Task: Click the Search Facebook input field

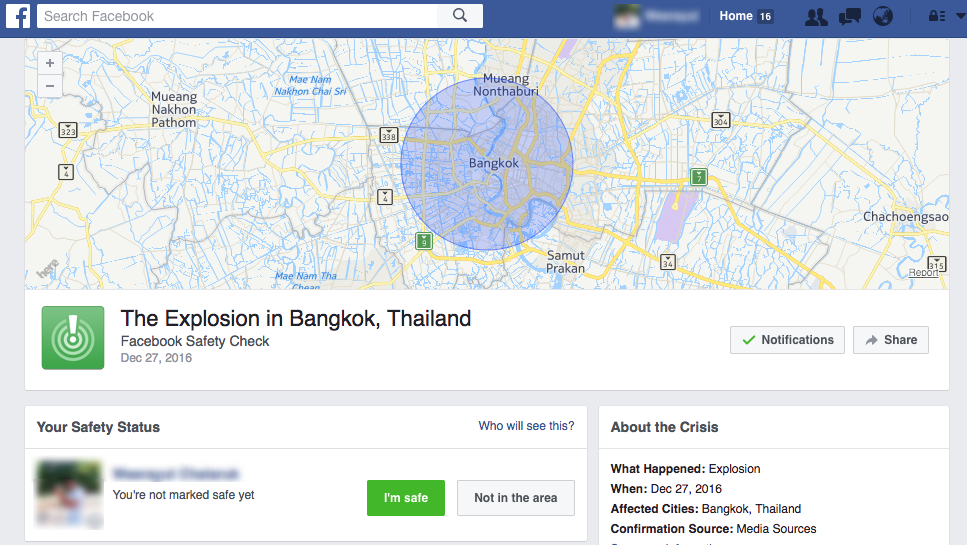Action: (x=238, y=16)
